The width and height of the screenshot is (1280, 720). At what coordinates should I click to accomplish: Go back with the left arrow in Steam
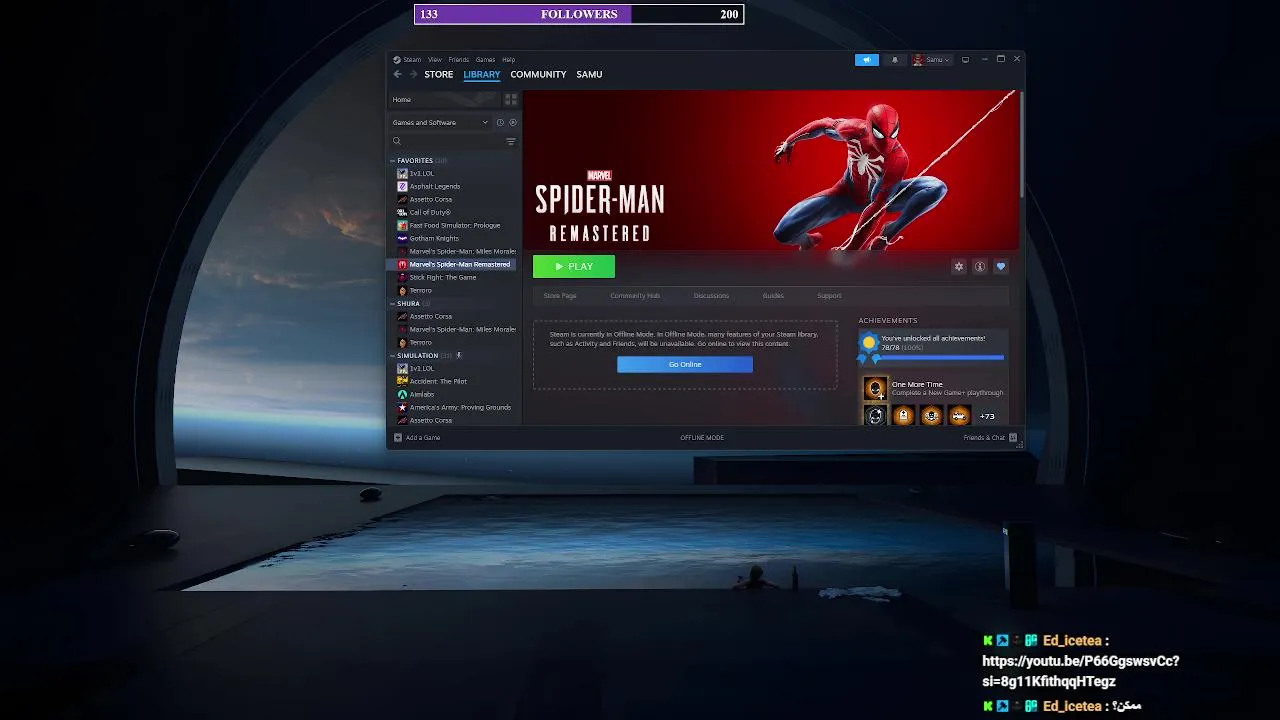pos(397,74)
